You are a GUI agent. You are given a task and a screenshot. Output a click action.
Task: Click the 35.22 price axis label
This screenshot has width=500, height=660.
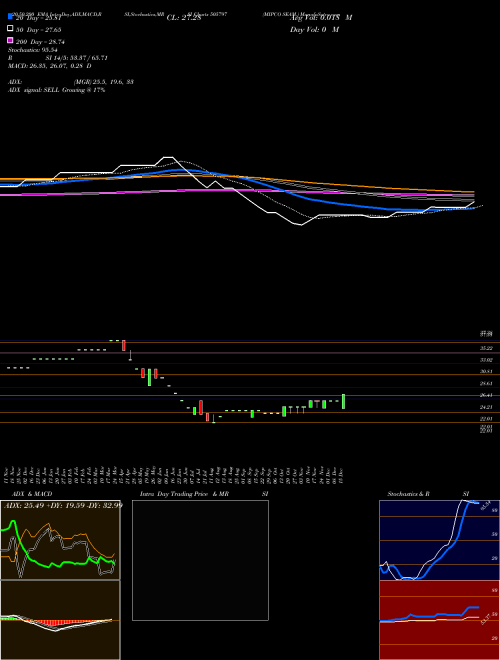pos(486,348)
